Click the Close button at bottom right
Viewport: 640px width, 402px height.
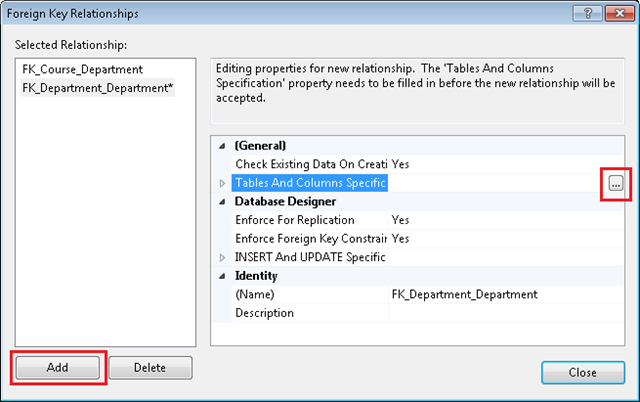[x=582, y=372]
